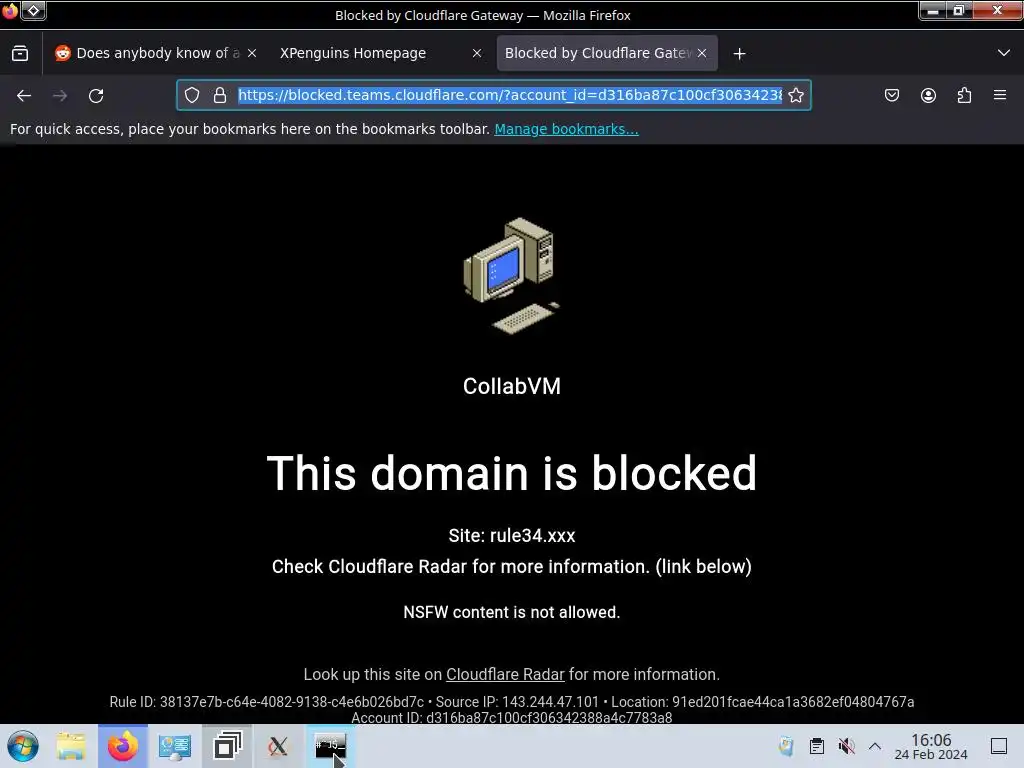Viewport: 1024px width, 768px height.
Task: Click the updates notifier tray icon
Action: click(786, 746)
